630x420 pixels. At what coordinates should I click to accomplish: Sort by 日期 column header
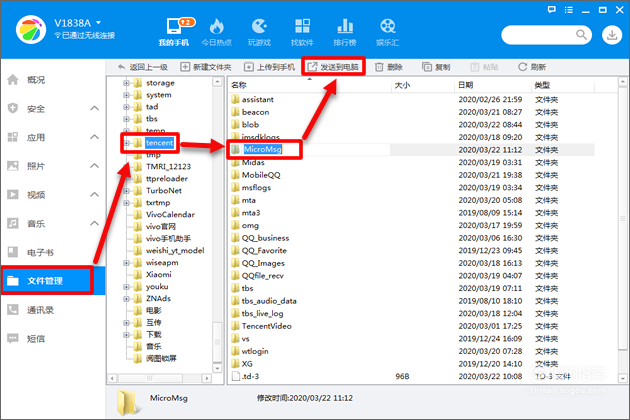pos(493,85)
